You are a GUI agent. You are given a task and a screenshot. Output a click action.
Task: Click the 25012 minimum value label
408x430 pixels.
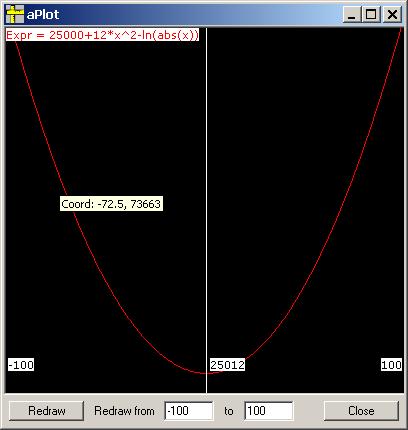227,365
